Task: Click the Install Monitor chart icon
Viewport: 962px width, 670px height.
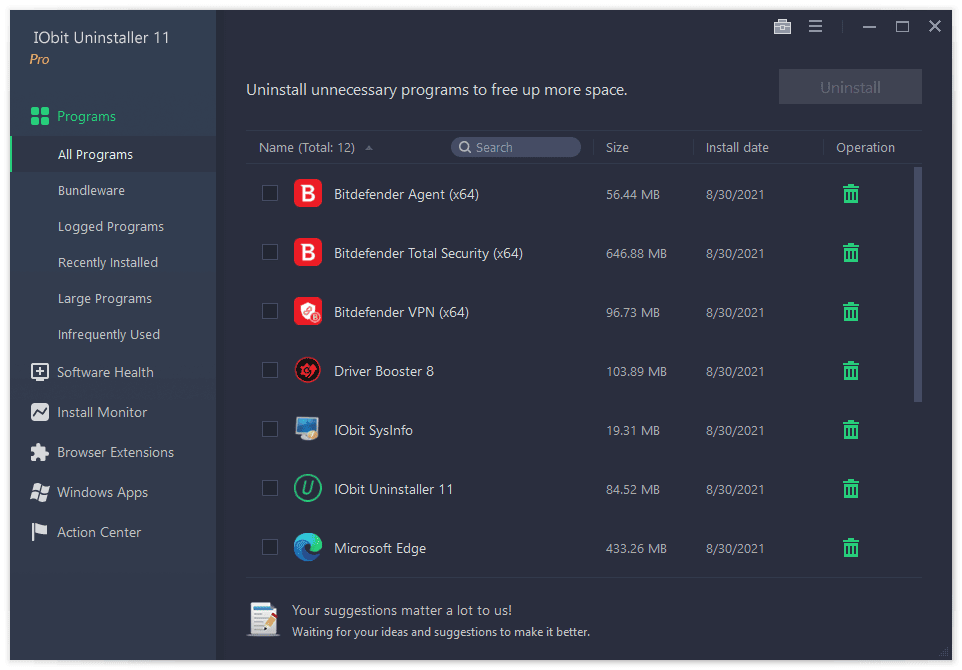Action: click(40, 412)
